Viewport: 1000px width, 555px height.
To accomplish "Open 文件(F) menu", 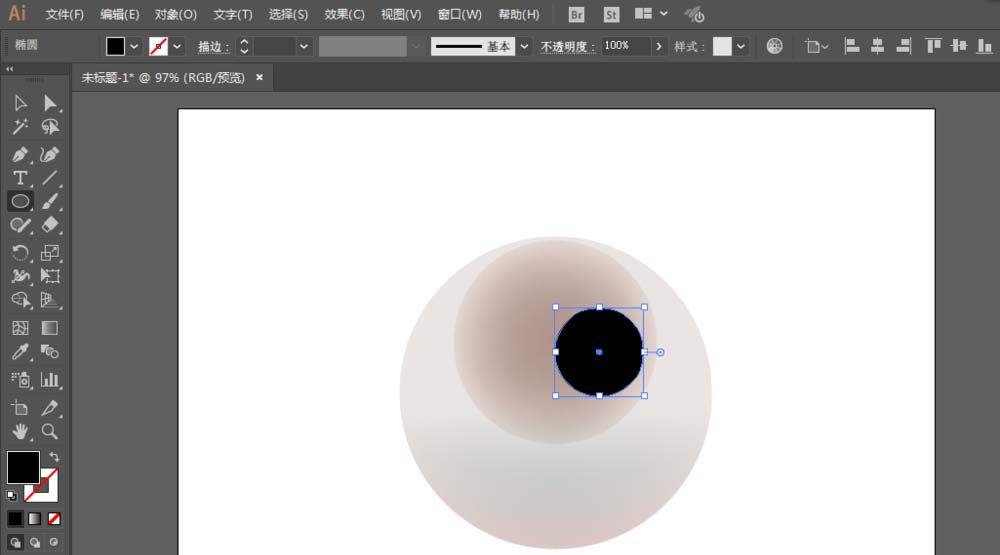I will coord(64,14).
